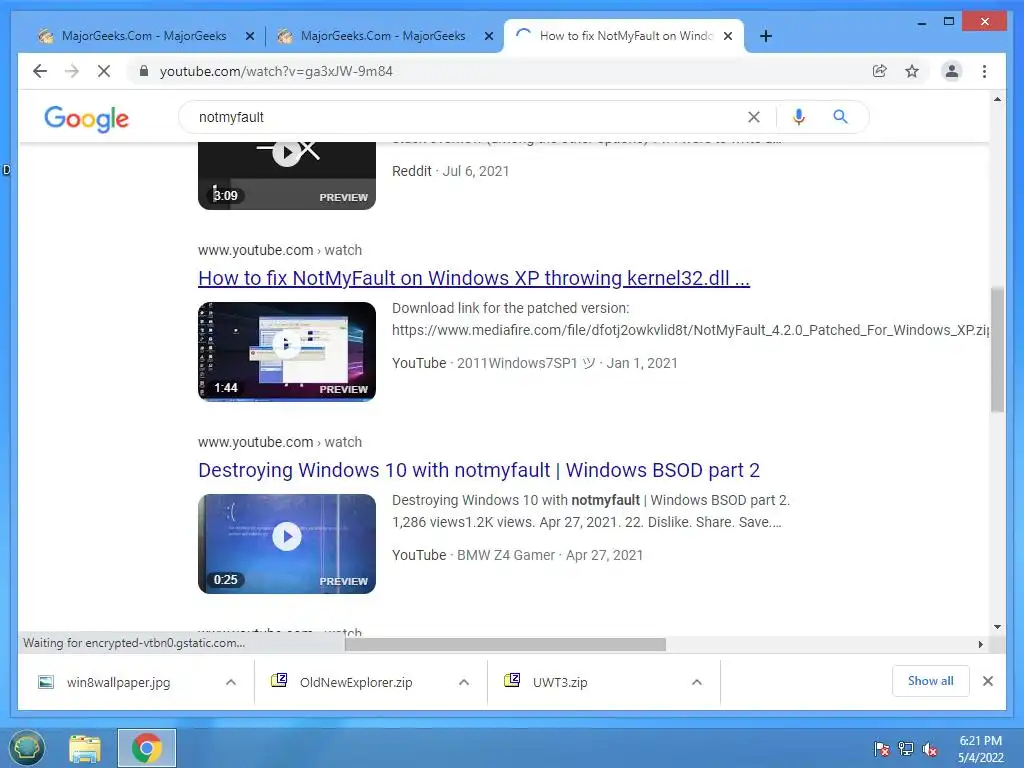Expand options for UWT3.zip
1024x768 pixels.
[697, 682]
